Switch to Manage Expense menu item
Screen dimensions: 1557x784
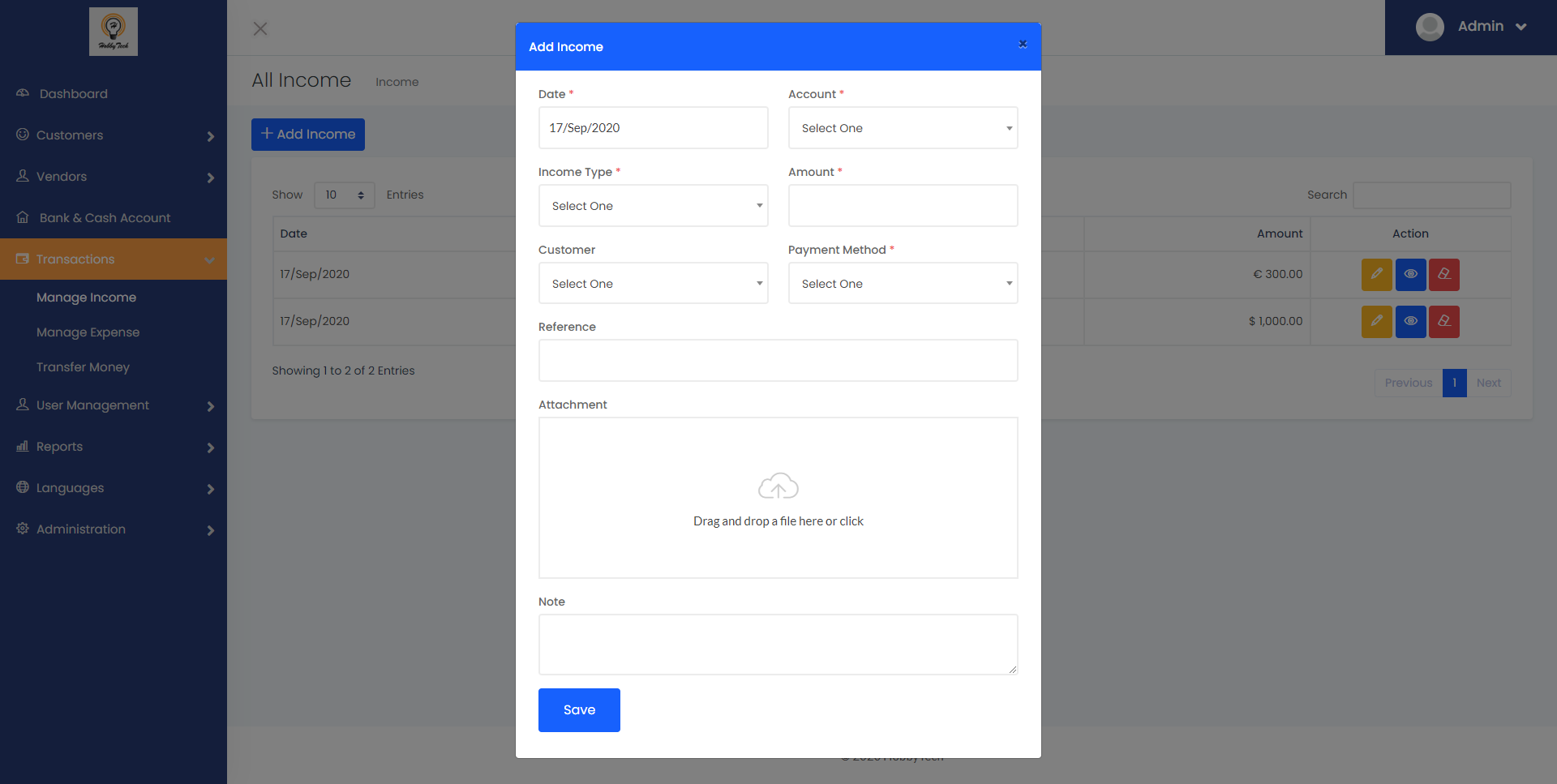[x=88, y=332]
